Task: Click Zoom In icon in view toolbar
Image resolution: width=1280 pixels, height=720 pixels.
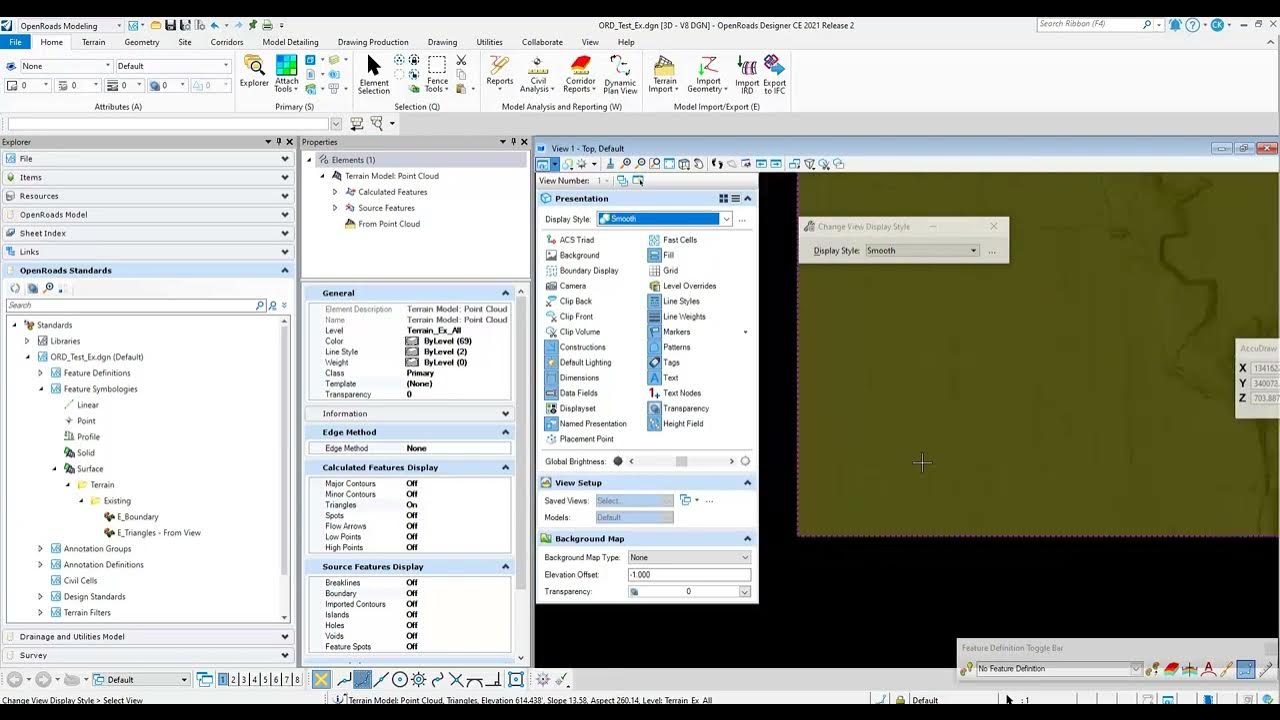Action: point(626,164)
